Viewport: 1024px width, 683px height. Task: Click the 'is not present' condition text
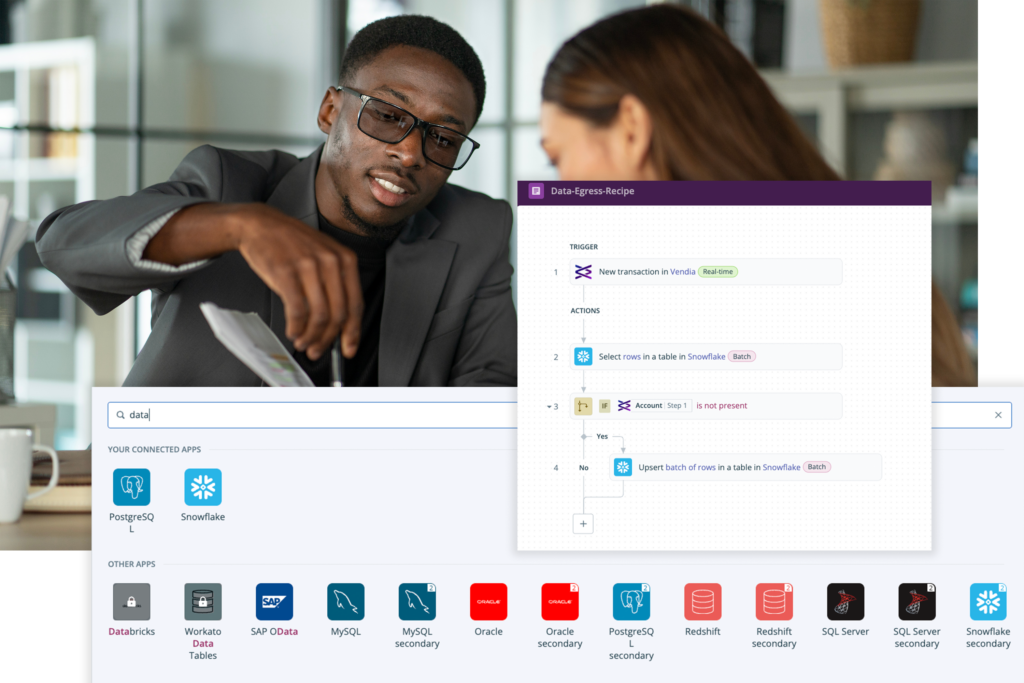point(722,405)
